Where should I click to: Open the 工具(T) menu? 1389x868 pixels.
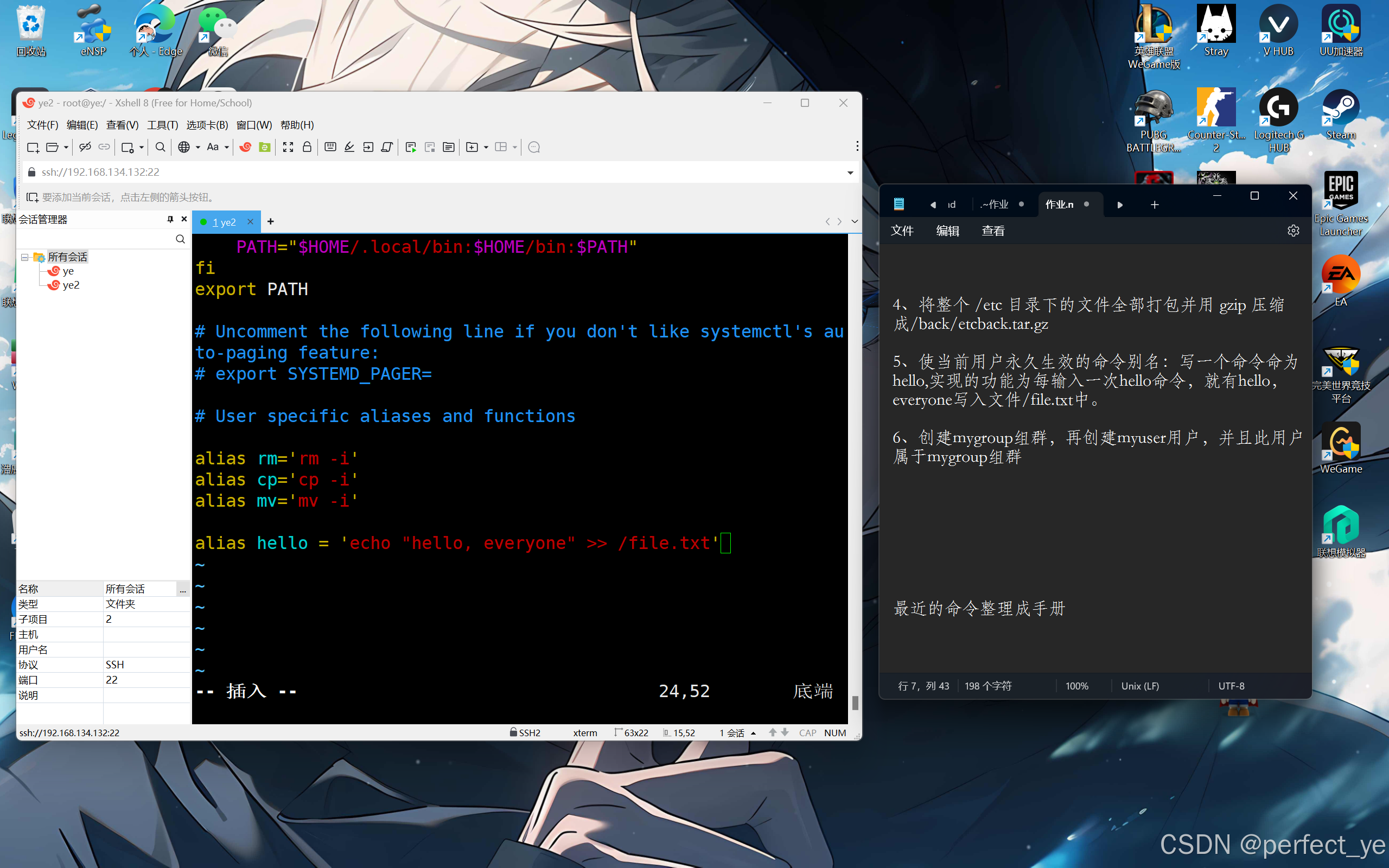click(162, 125)
